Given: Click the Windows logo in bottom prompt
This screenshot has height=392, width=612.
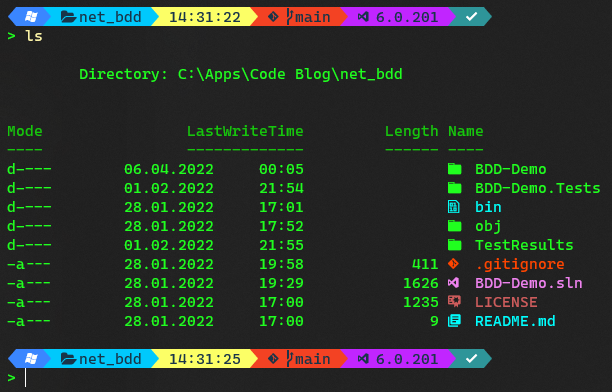Looking at the screenshot, I should (31, 358).
